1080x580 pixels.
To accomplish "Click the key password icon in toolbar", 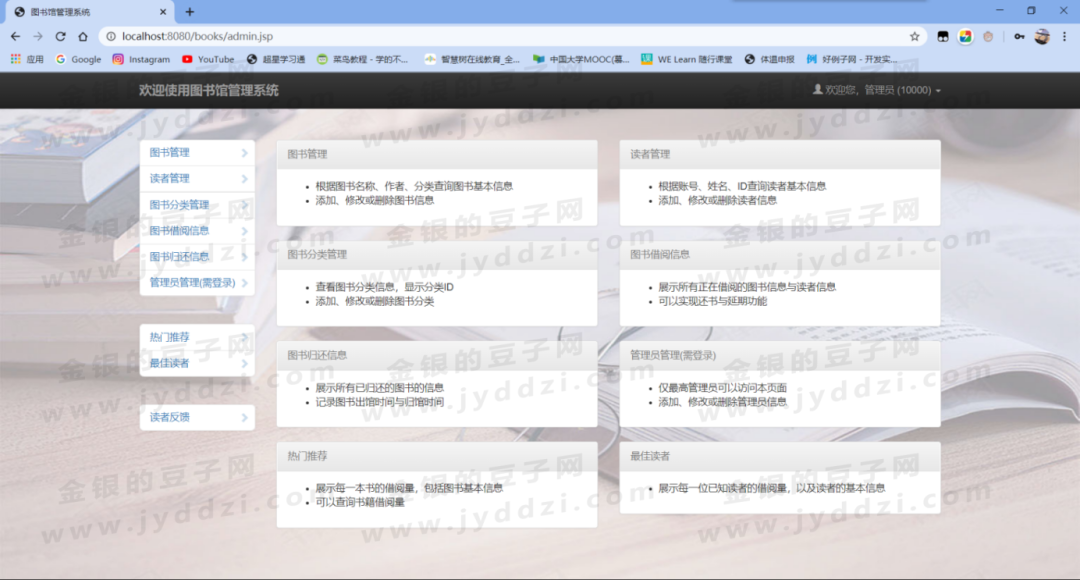I will [x=1019, y=37].
